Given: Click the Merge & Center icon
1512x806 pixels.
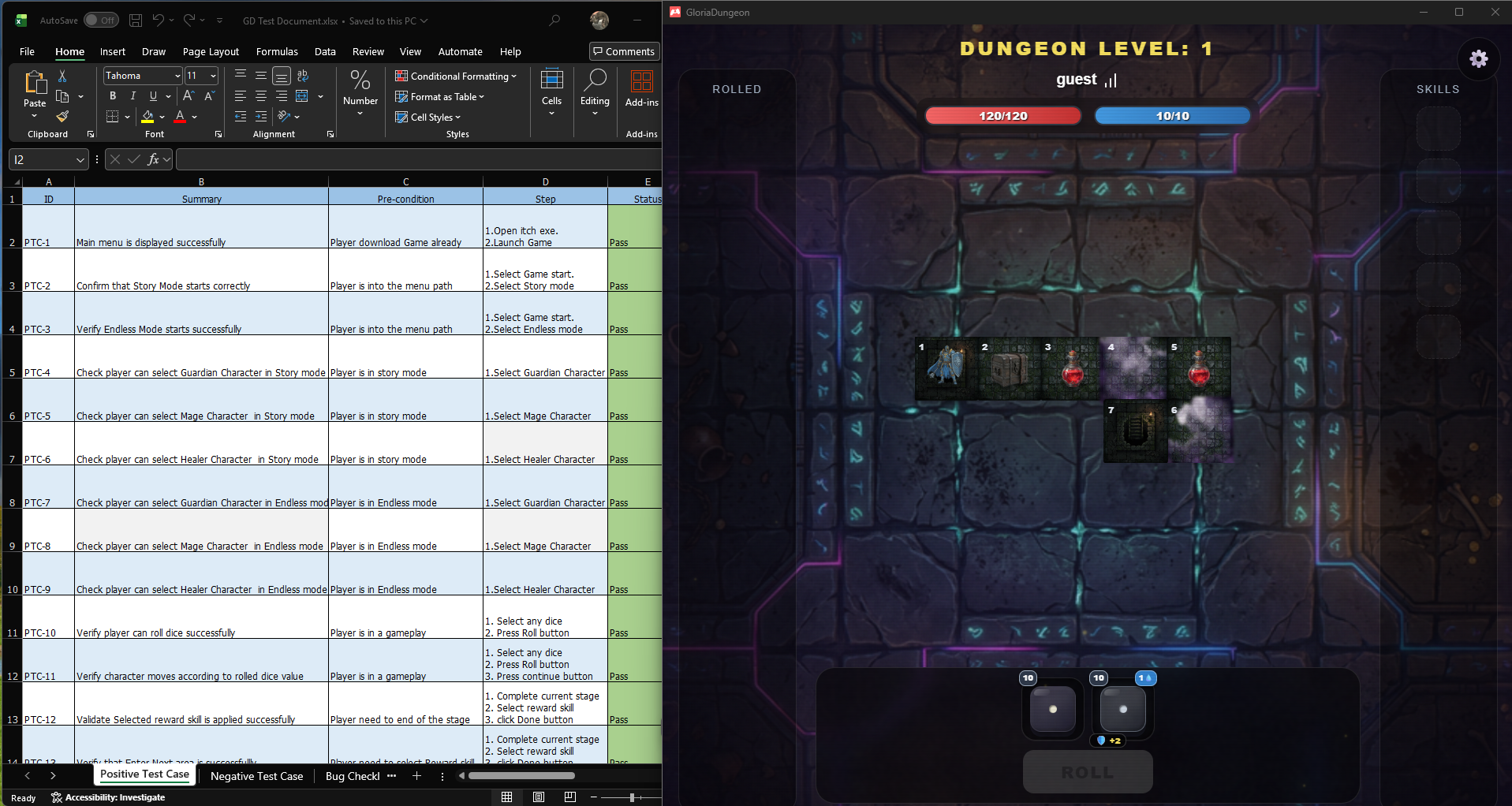Looking at the screenshot, I should [x=302, y=96].
